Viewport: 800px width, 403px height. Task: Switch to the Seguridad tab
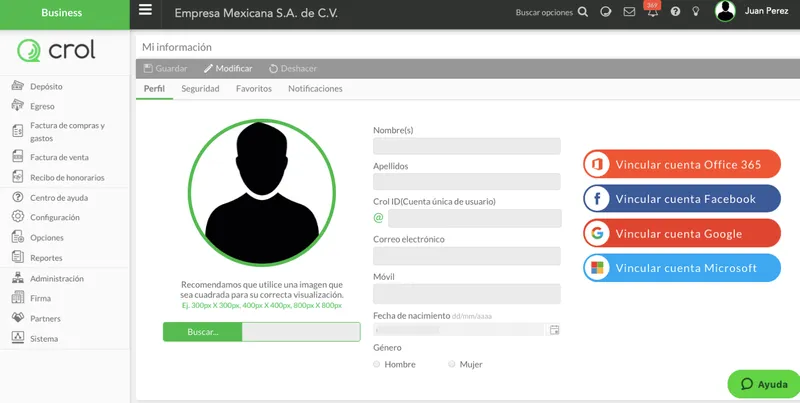point(200,89)
